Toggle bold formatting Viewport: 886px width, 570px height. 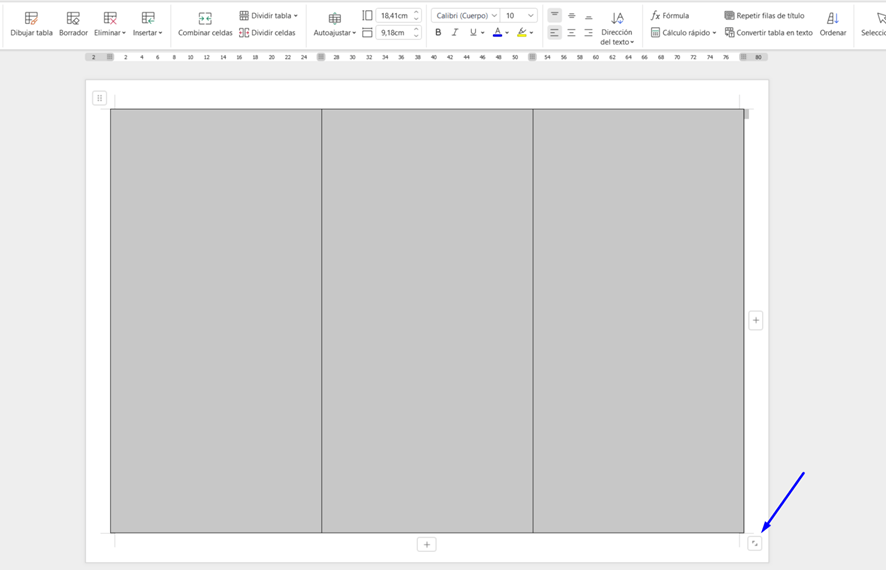pyautogui.click(x=438, y=33)
